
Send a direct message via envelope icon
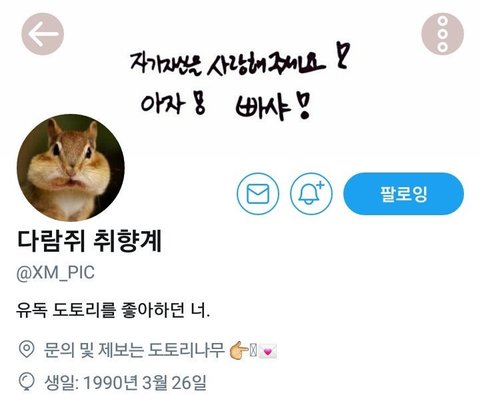(x=258, y=193)
